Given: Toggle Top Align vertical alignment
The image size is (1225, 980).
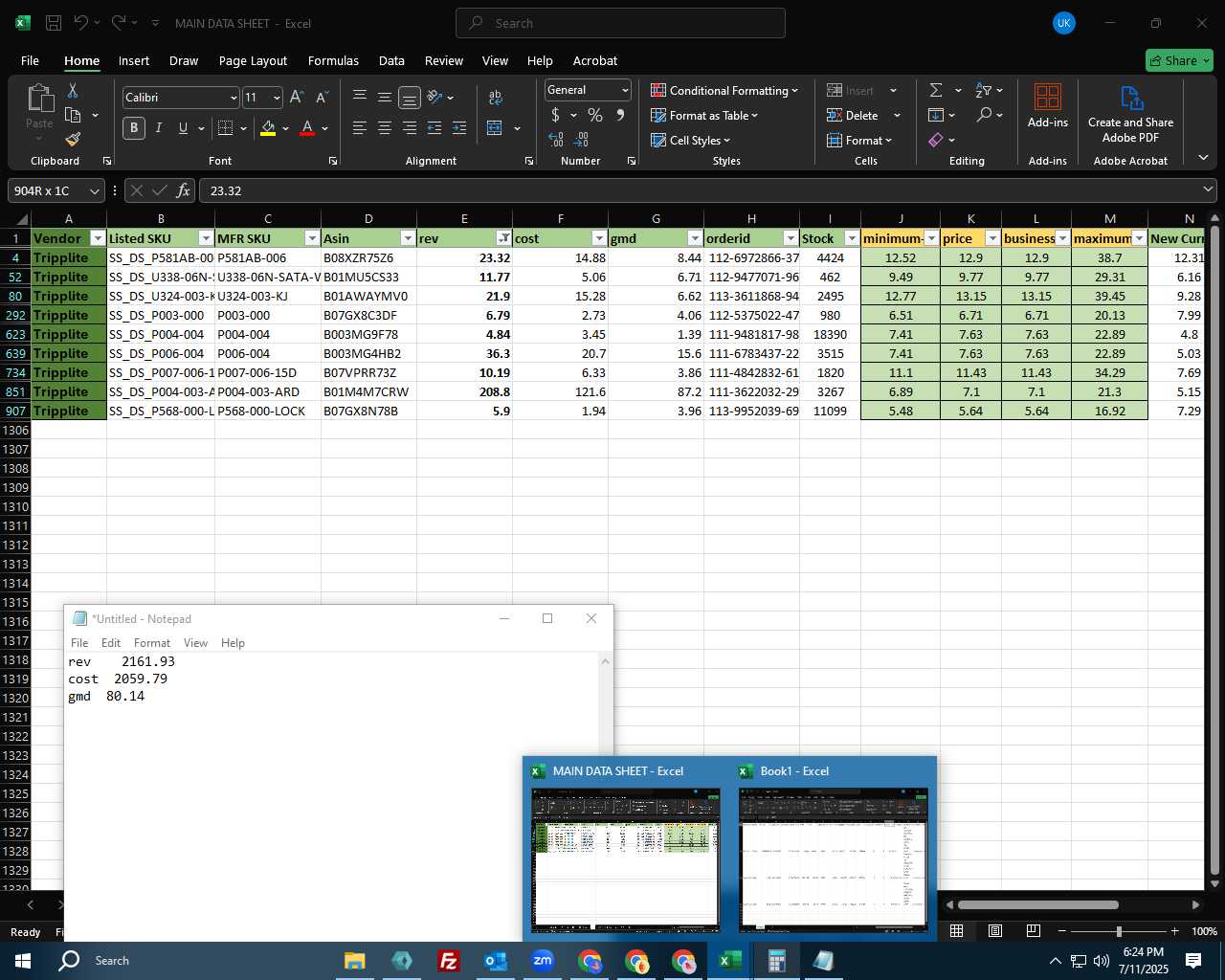Looking at the screenshot, I should (x=360, y=97).
